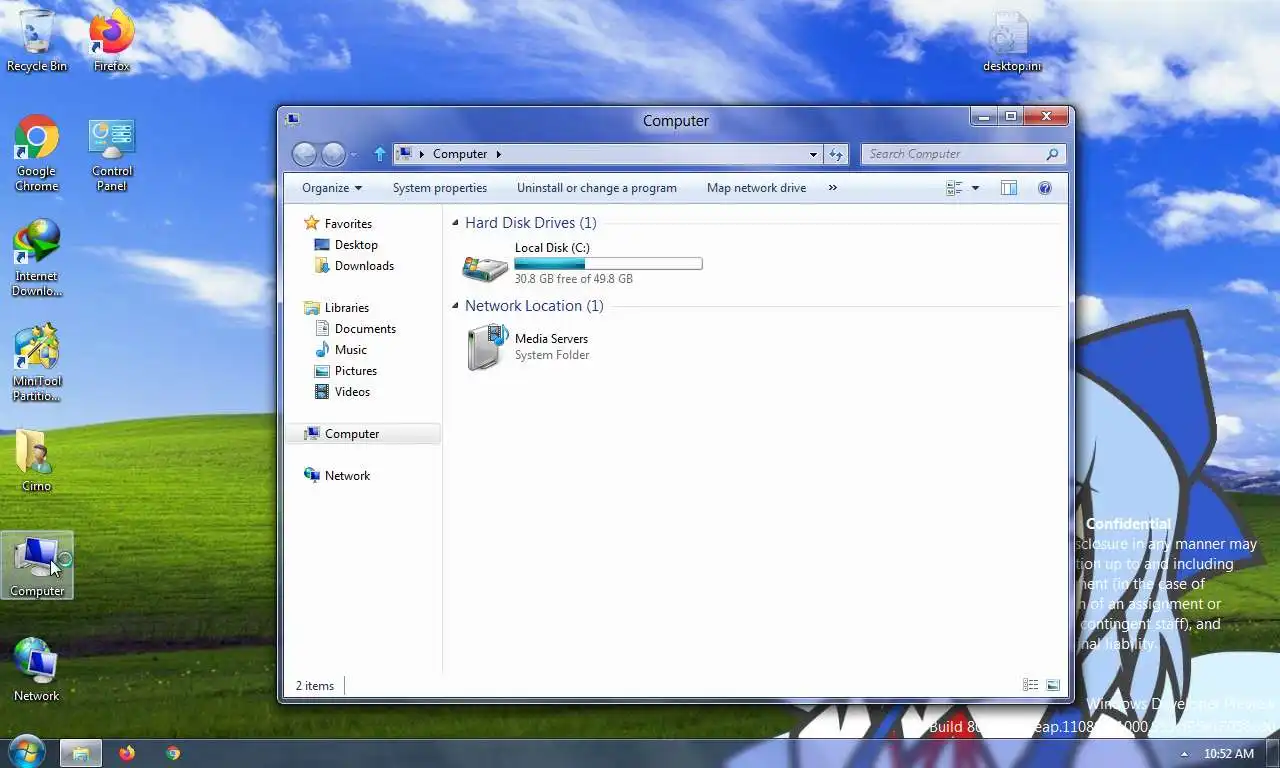Go up one folder level

point(379,154)
